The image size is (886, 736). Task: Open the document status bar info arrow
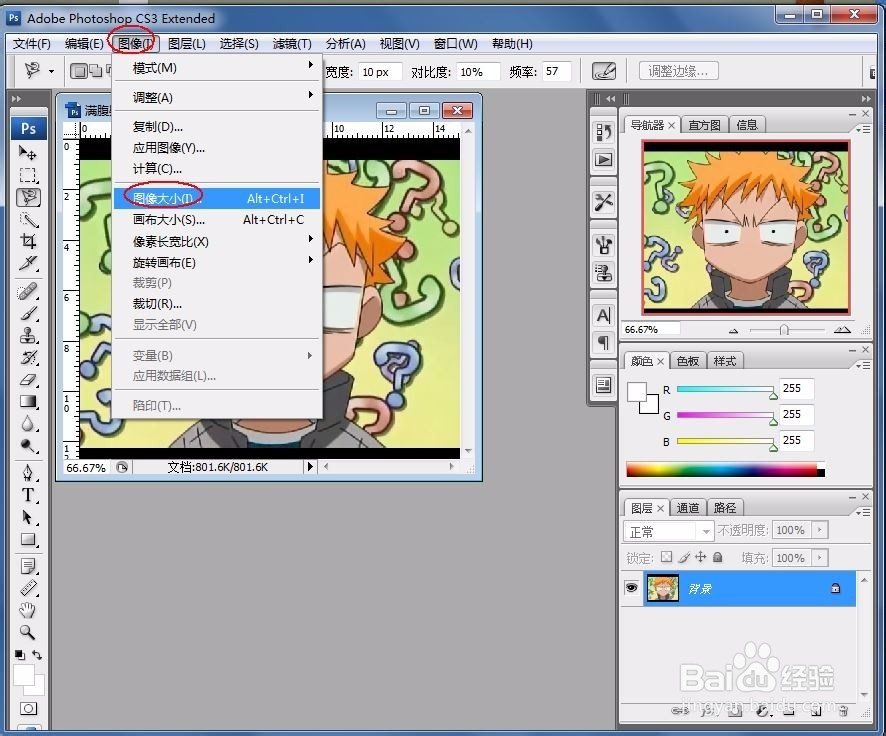[310, 467]
